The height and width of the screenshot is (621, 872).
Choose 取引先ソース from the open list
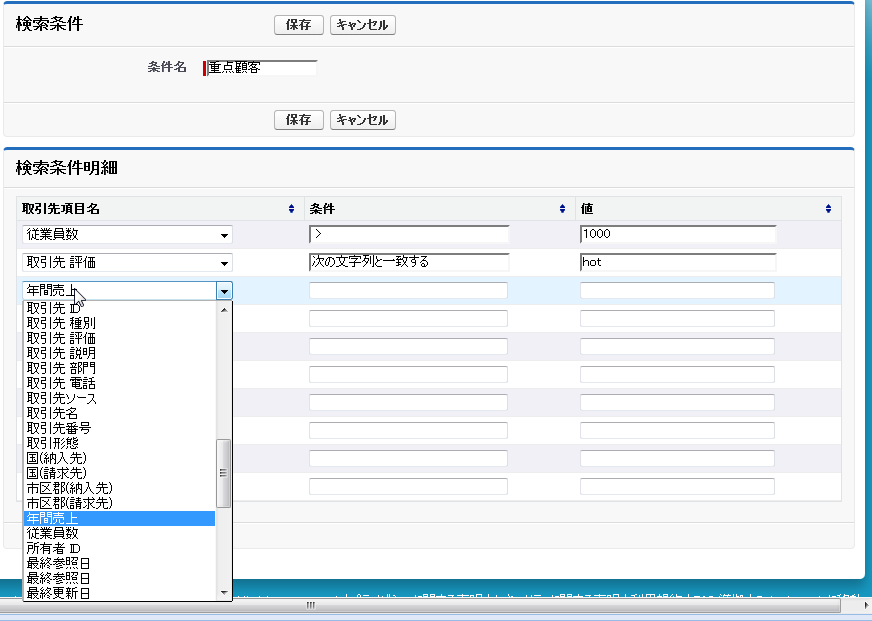tap(120, 398)
